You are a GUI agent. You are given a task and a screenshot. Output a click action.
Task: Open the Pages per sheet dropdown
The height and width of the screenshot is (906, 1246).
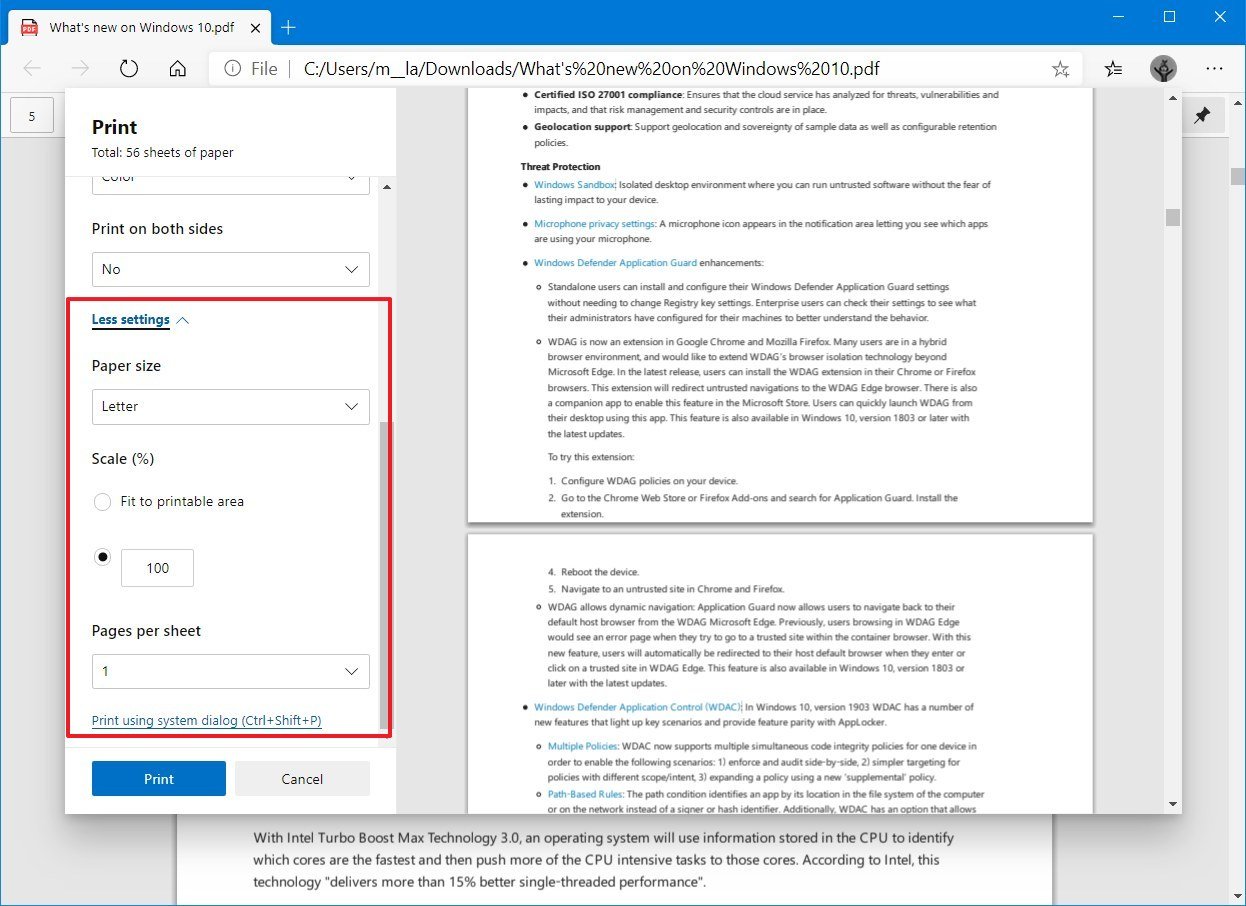tap(230, 672)
